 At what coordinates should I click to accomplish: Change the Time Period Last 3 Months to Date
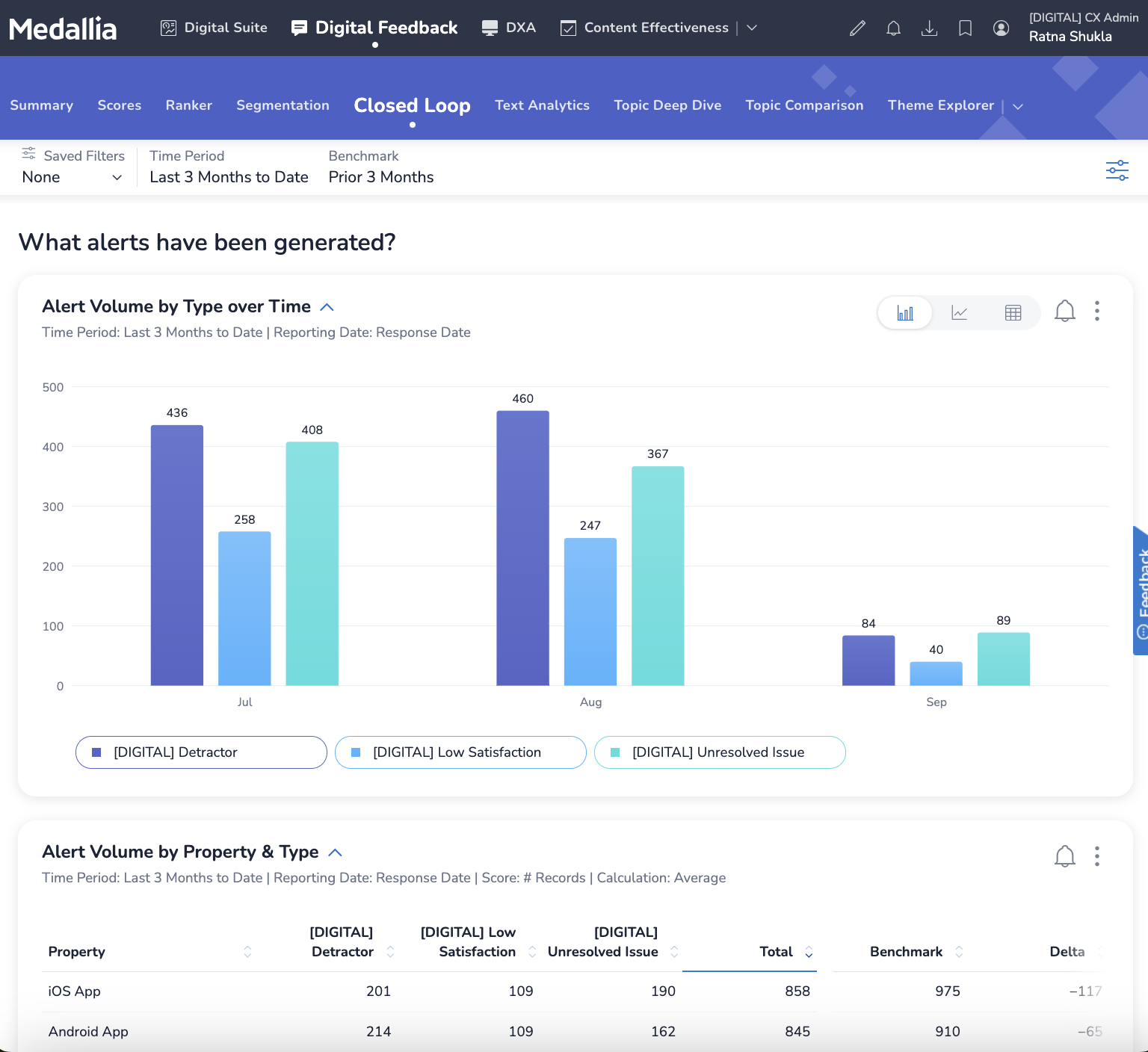point(229,177)
